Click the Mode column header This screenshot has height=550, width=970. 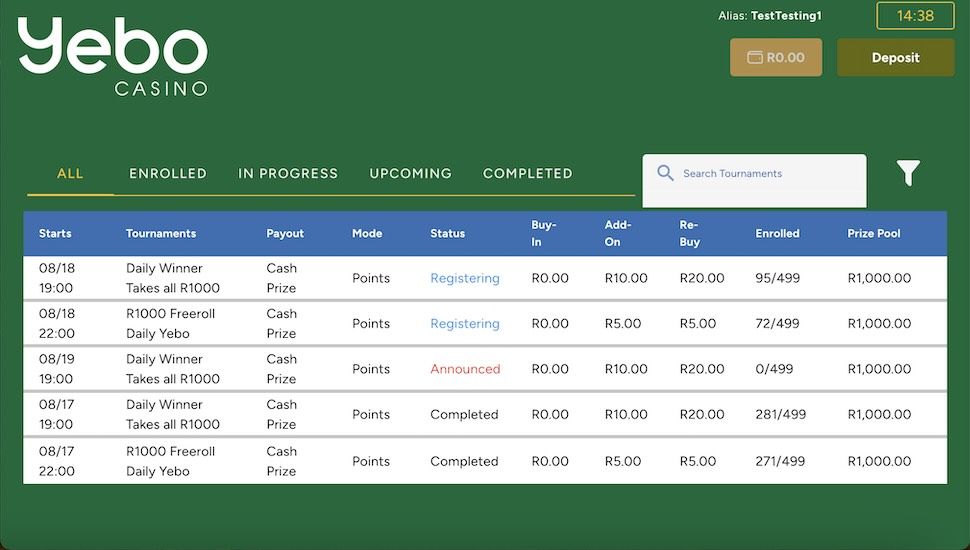point(367,233)
